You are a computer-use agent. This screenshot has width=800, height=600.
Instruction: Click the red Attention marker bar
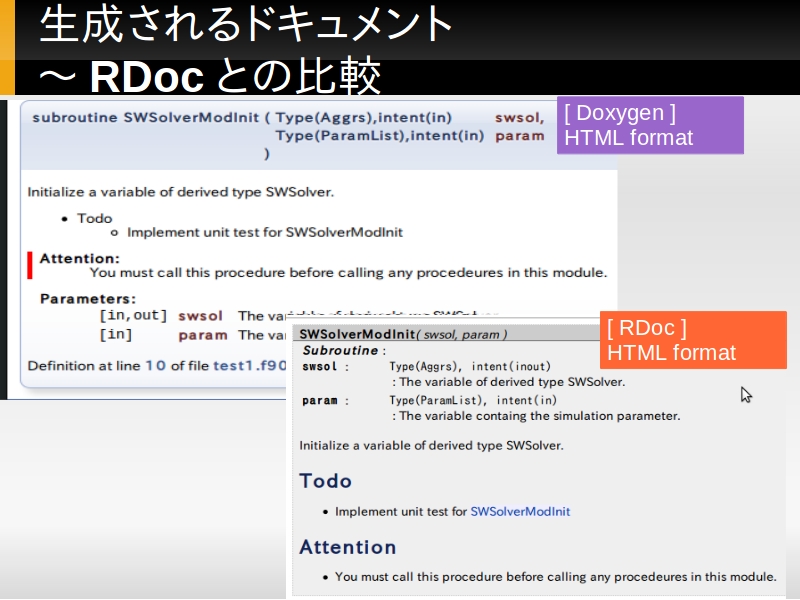tap(30, 265)
